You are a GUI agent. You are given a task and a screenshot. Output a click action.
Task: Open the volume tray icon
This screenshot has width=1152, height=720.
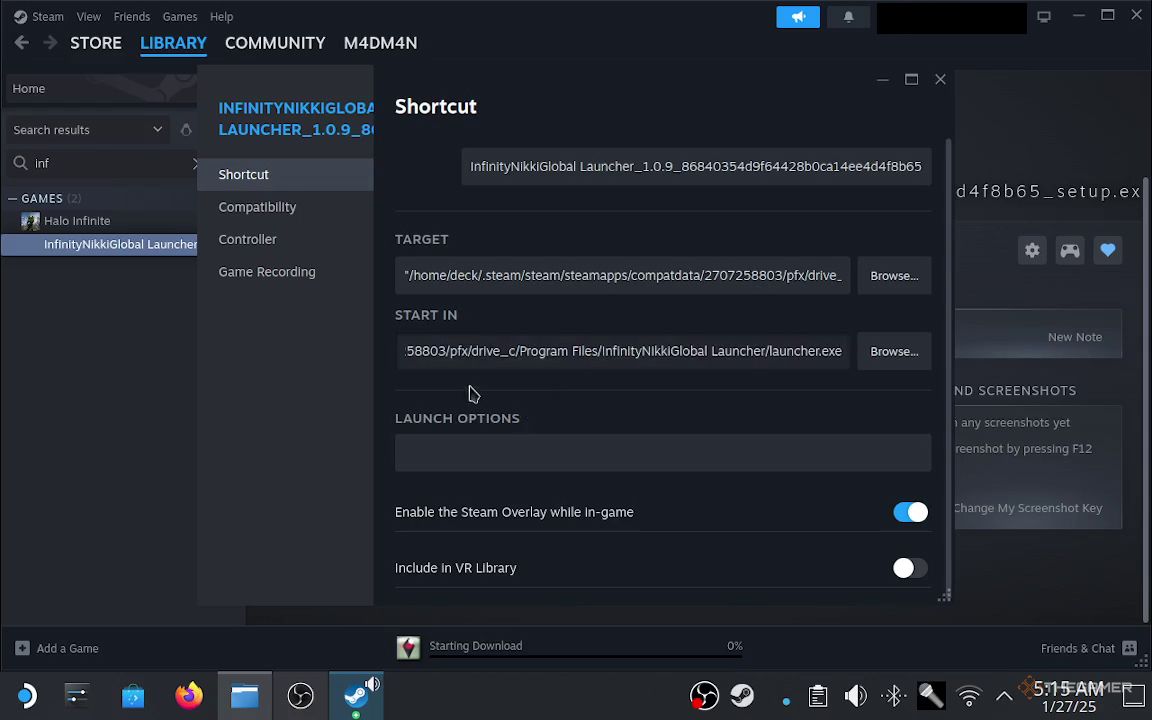855,695
